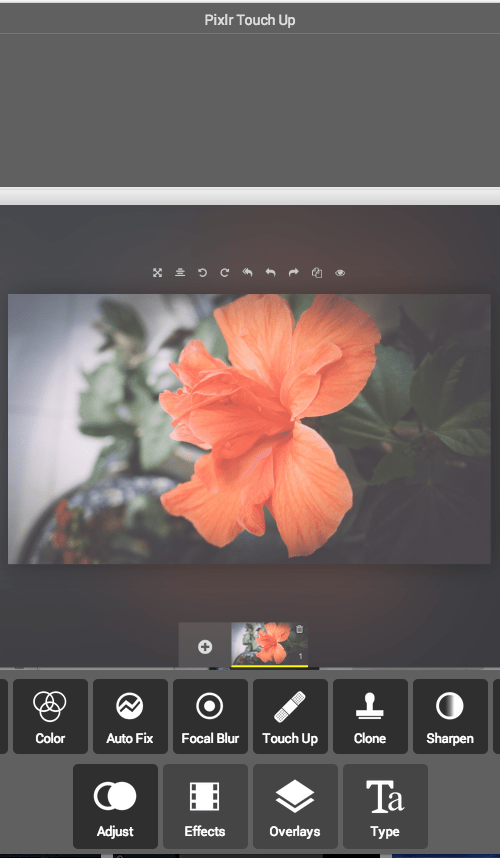Open the Focal Blur tool
The image size is (500, 858).
(x=210, y=716)
